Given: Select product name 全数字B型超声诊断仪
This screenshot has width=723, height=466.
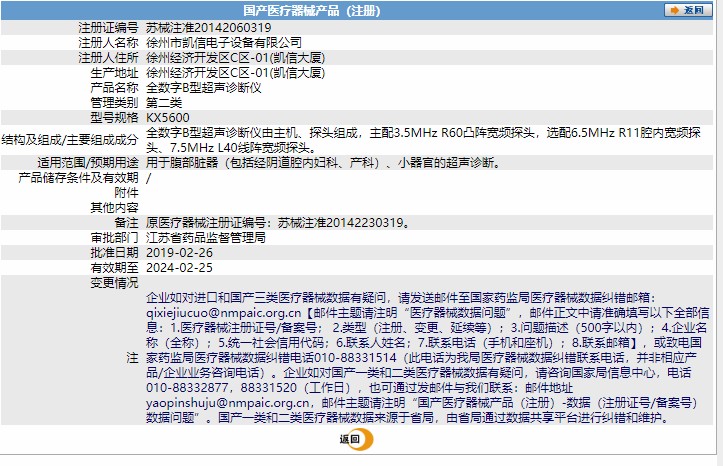Looking at the screenshot, I should pyautogui.click(x=203, y=88).
